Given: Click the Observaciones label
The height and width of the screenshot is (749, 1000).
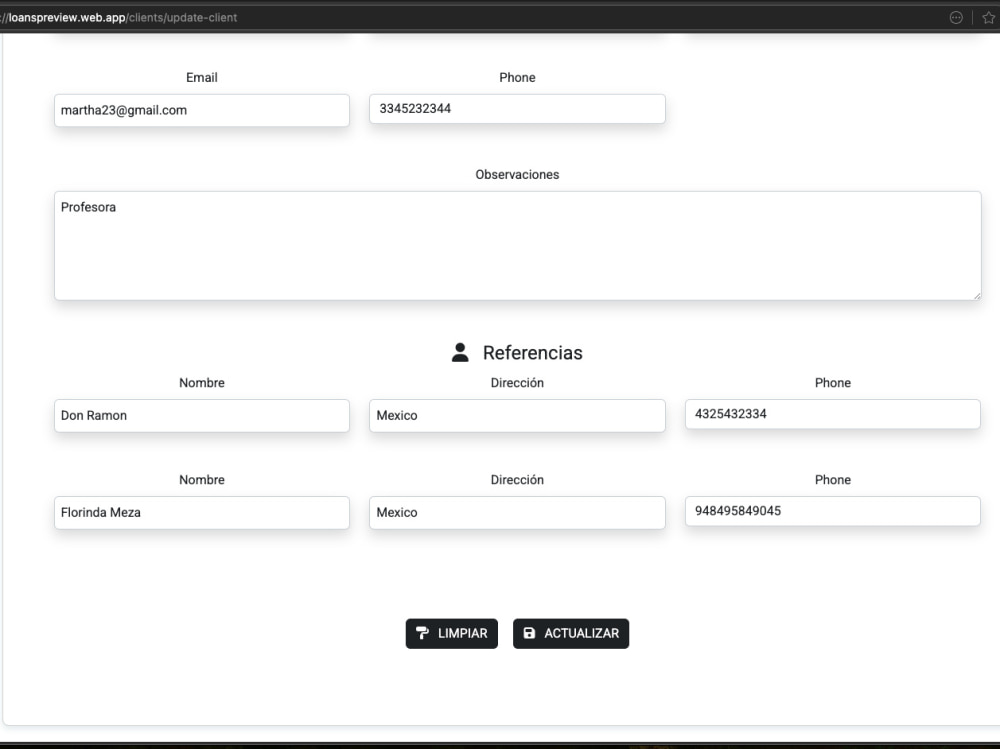Looking at the screenshot, I should [x=517, y=175].
